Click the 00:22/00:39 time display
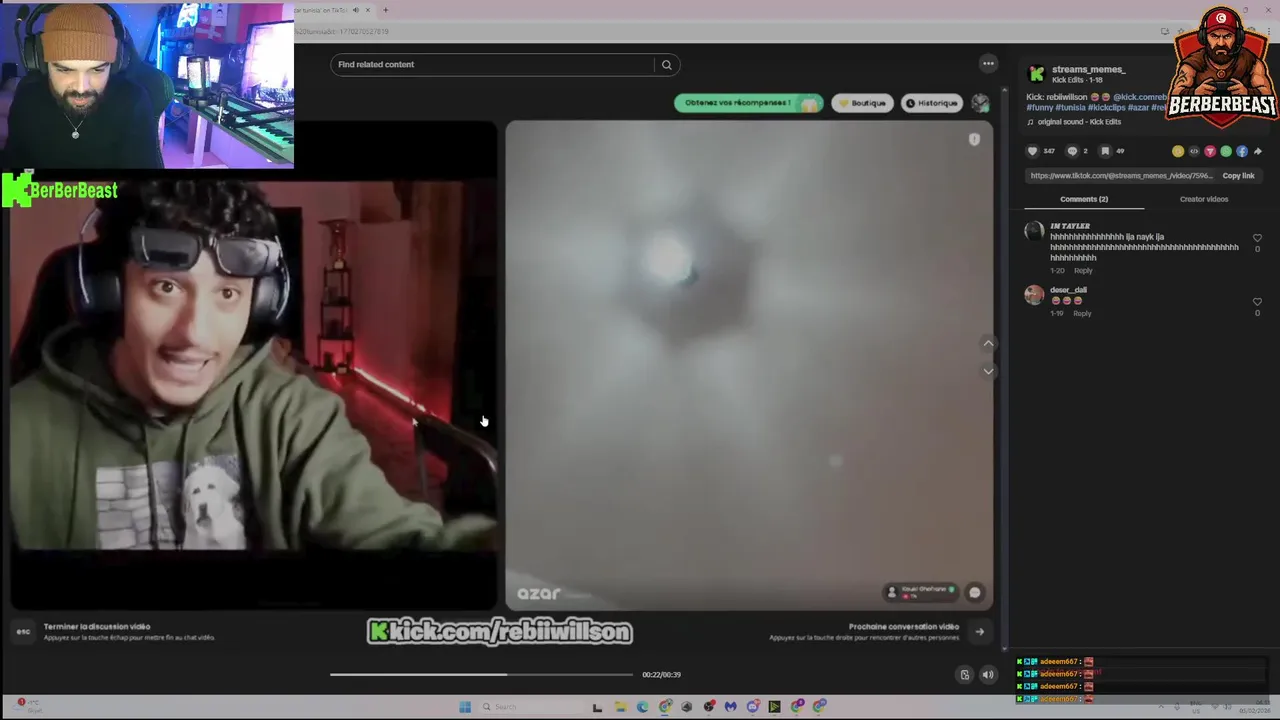1280x720 pixels. 661,675
